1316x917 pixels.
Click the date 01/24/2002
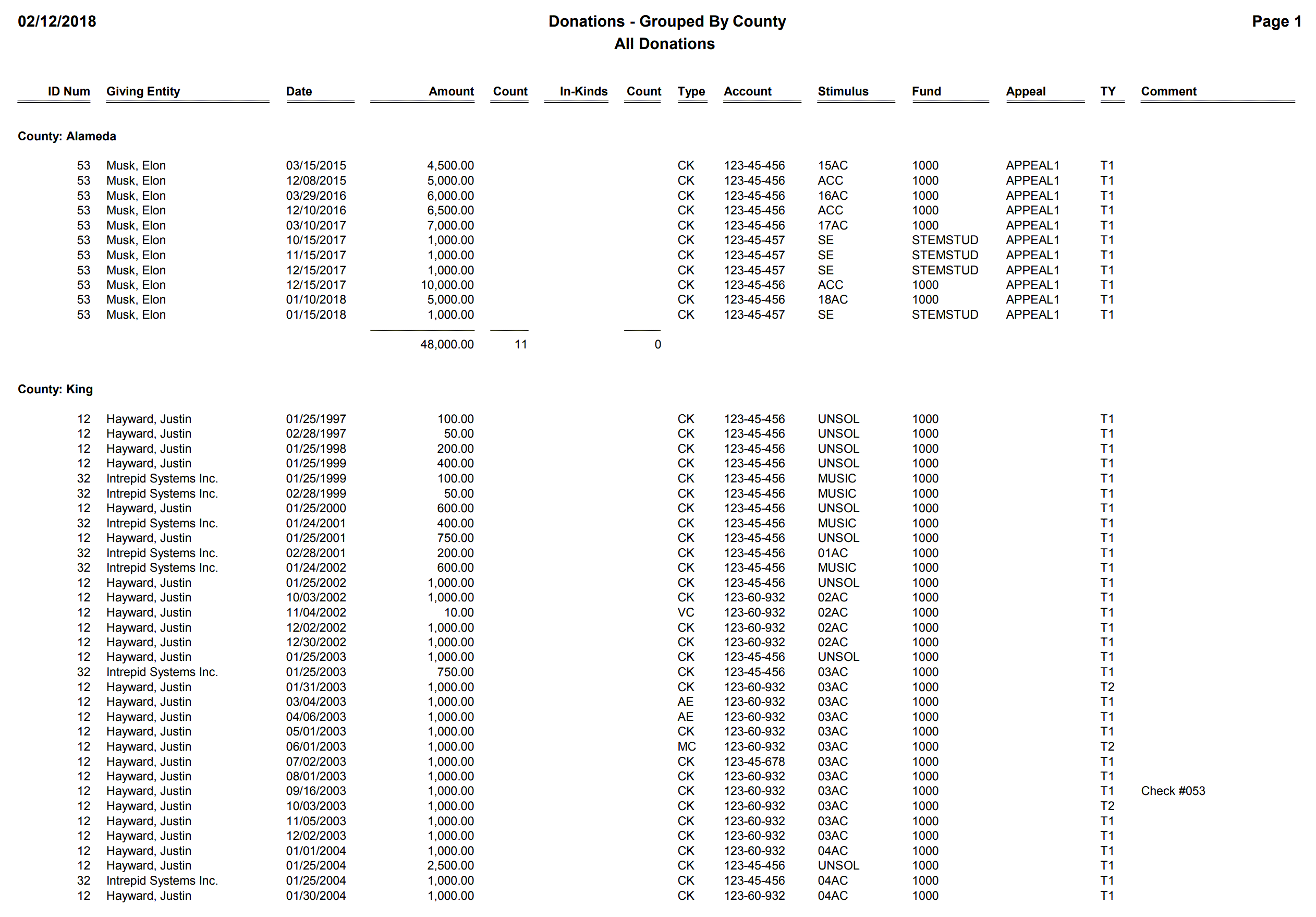(x=316, y=568)
